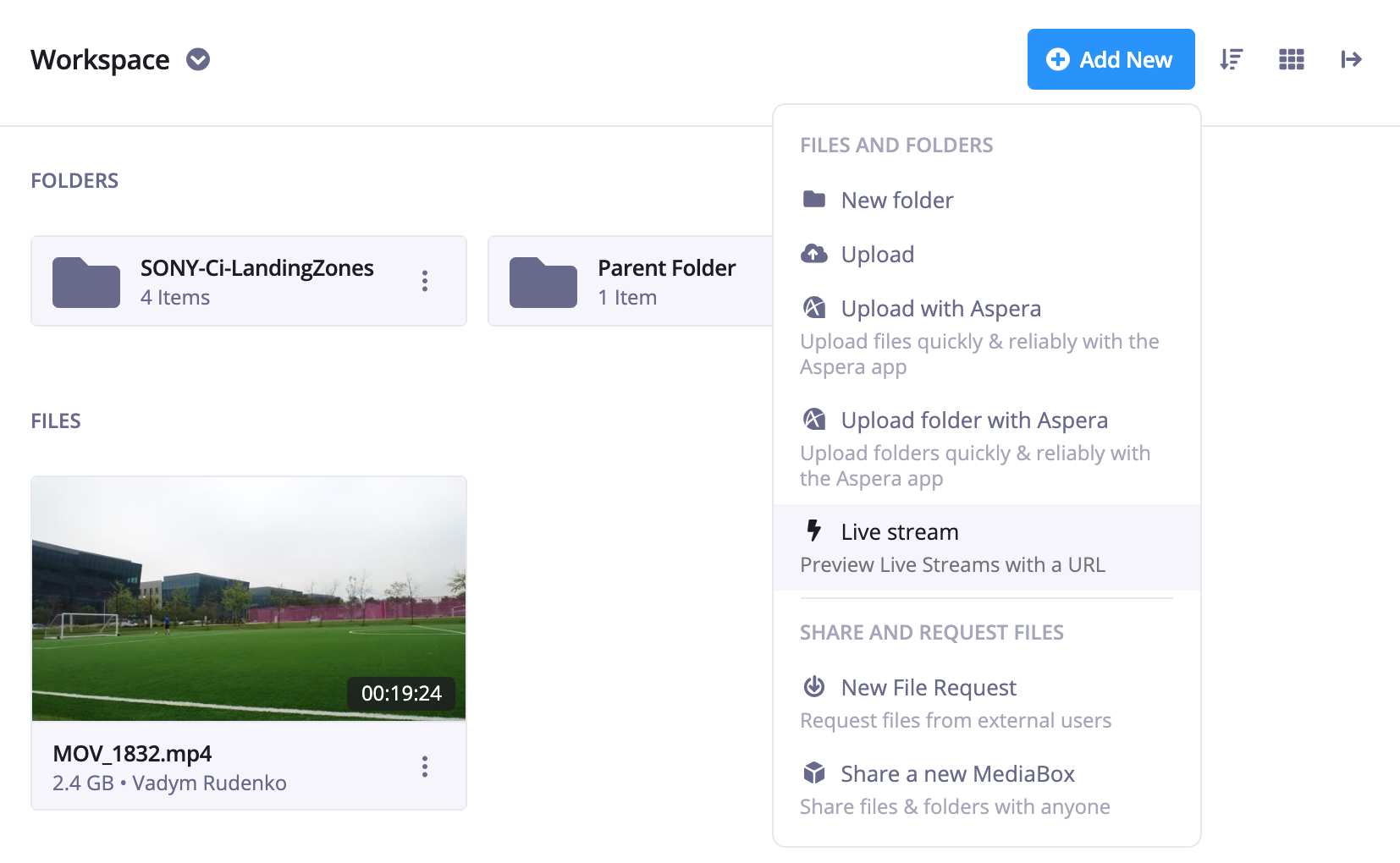Click the Live stream lightning bolt icon
Image resolution: width=1400 pixels, height=863 pixels.
(x=814, y=530)
